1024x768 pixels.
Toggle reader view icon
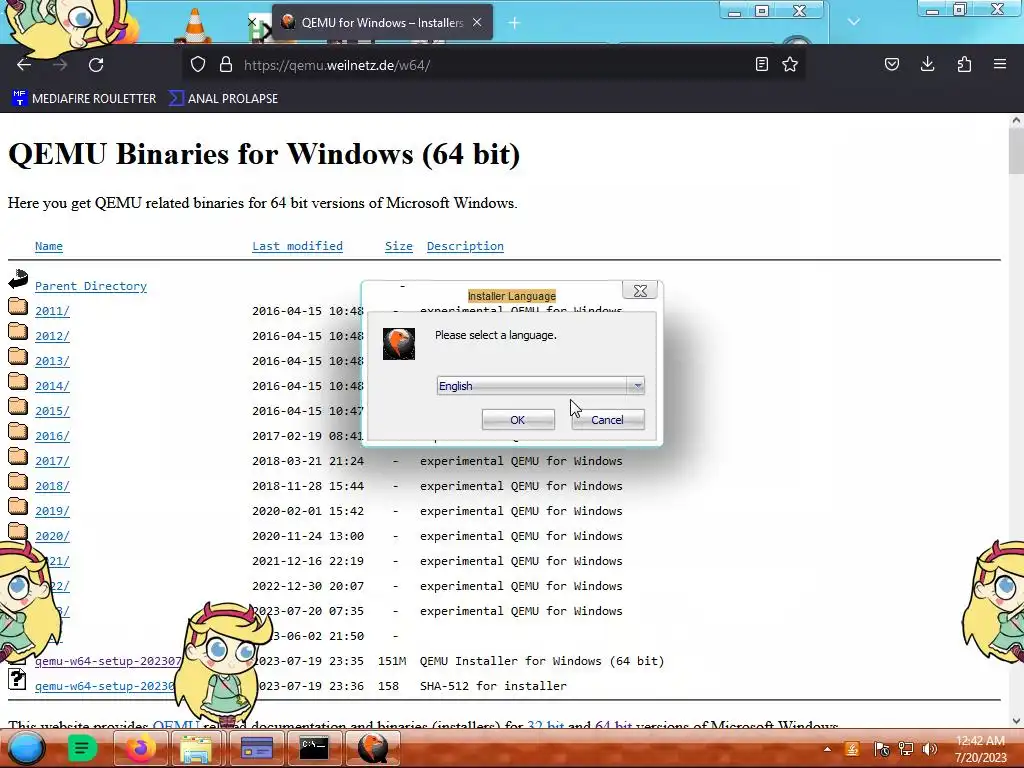pyautogui.click(x=761, y=64)
